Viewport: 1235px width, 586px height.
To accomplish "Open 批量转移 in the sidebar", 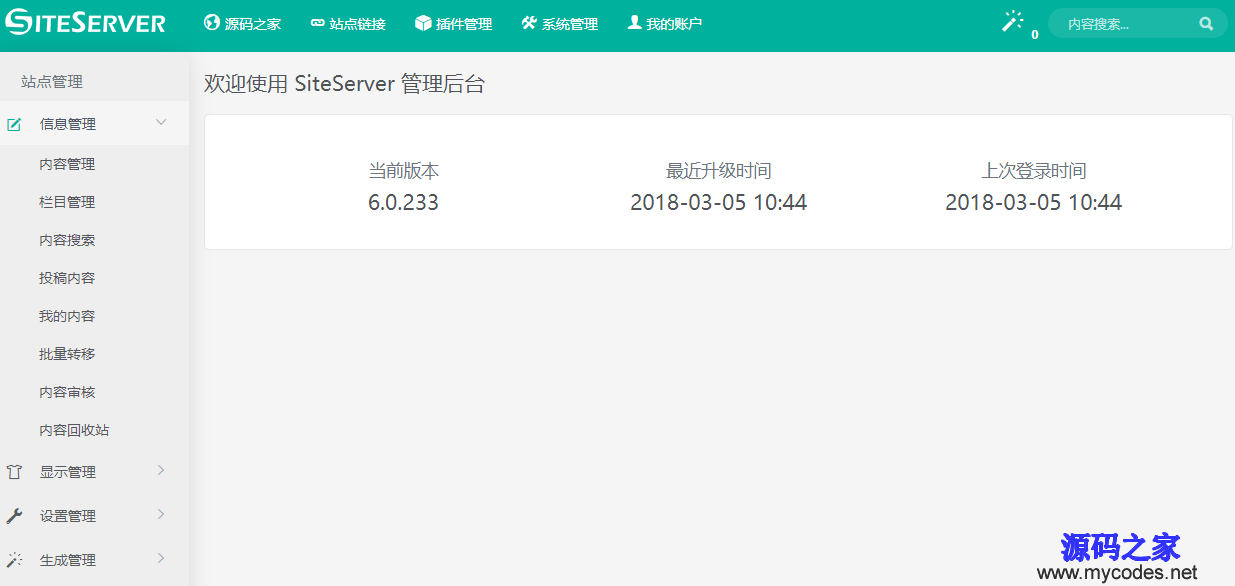I will tap(67, 354).
